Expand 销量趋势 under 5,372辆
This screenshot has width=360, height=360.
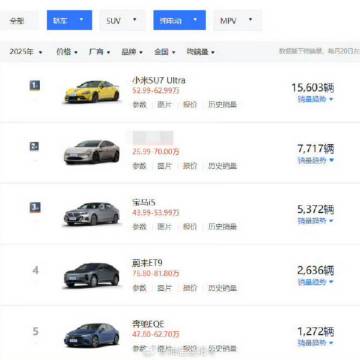(x=316, y=221)
